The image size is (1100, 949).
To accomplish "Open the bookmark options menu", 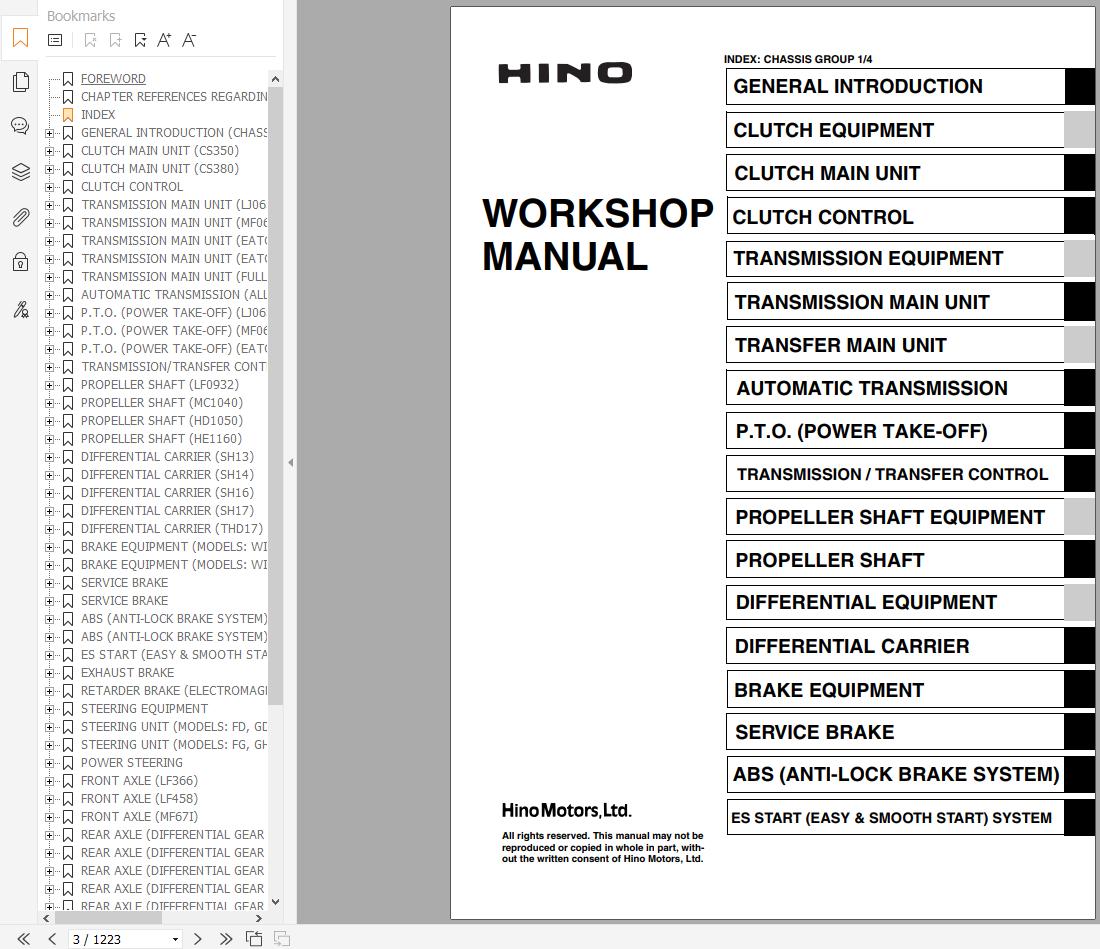I will tap(55, 40).
